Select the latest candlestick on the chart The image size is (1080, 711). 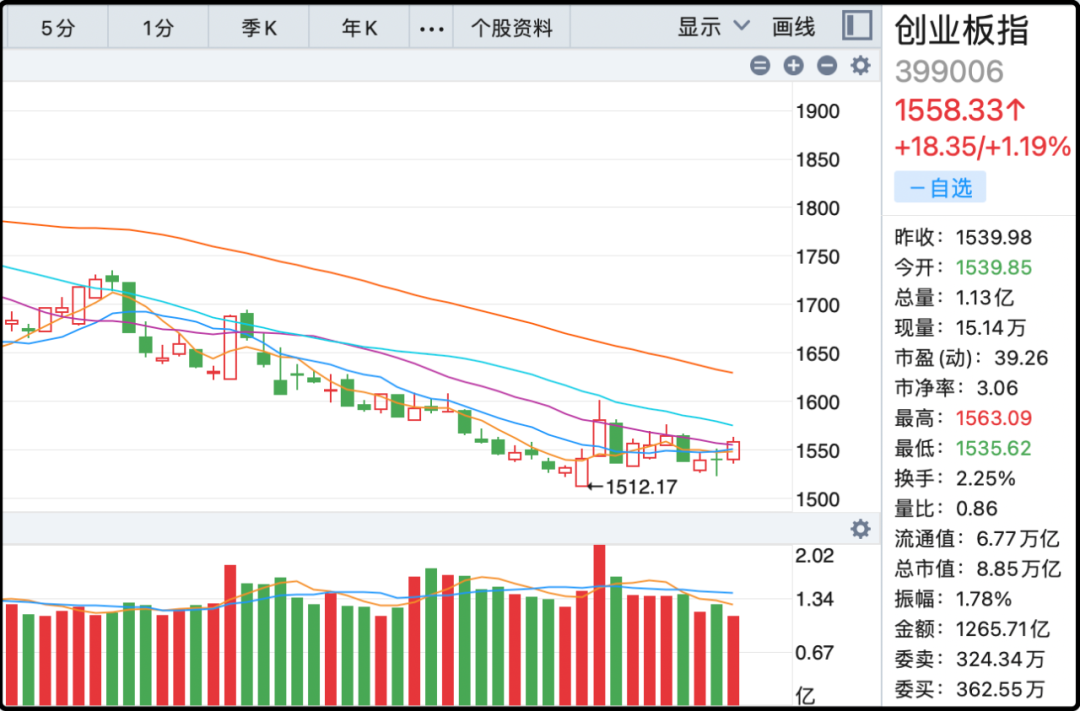(733, 451)
